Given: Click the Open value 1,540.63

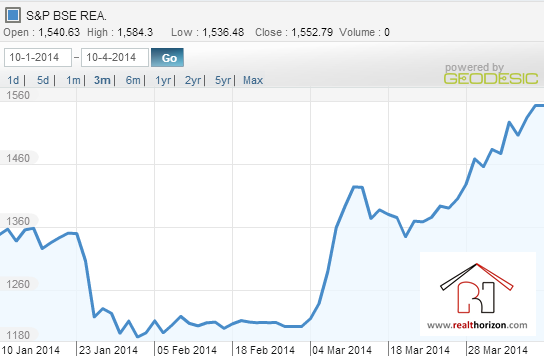Looking at the screenshot, I should [59, 32].
